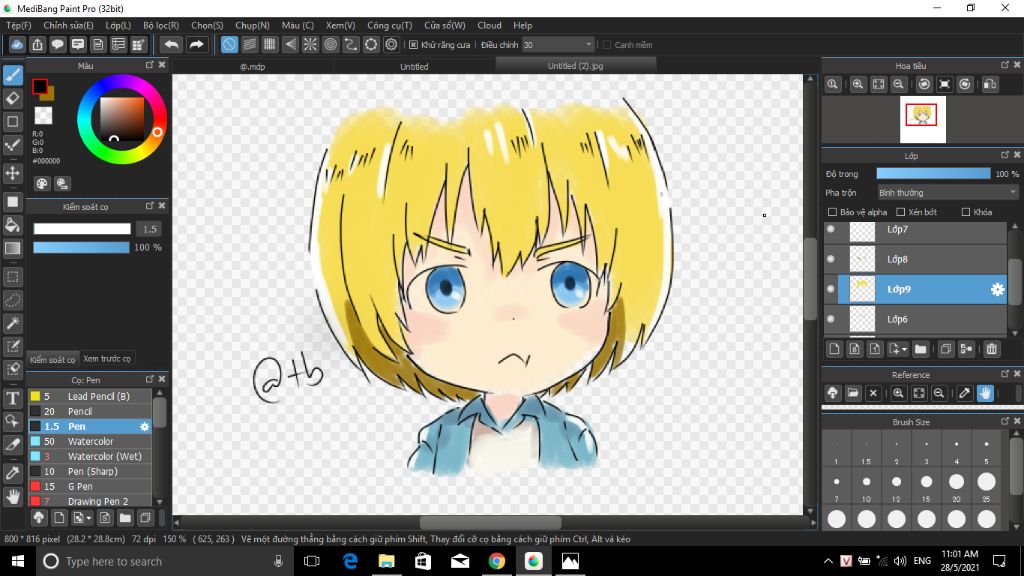Expand the add layer dropdown arrow
This screenshot has height=576, width=1024.
pos(904,349)
